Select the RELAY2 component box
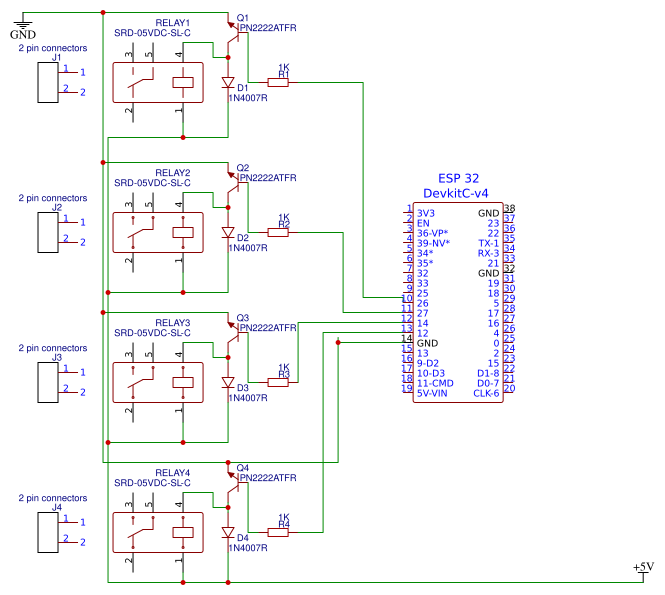 [158, 232]
